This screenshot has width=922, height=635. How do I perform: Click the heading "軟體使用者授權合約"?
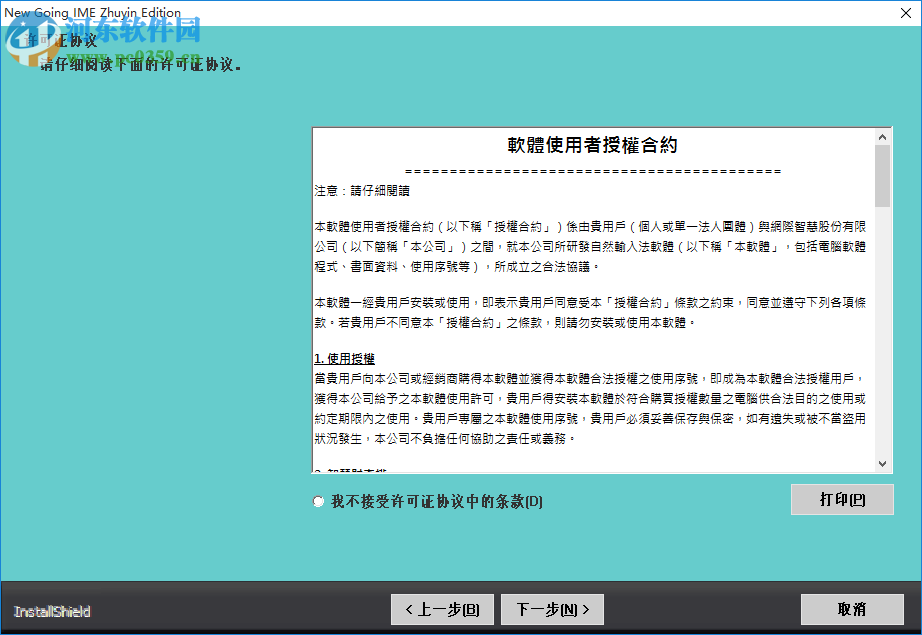592,145
